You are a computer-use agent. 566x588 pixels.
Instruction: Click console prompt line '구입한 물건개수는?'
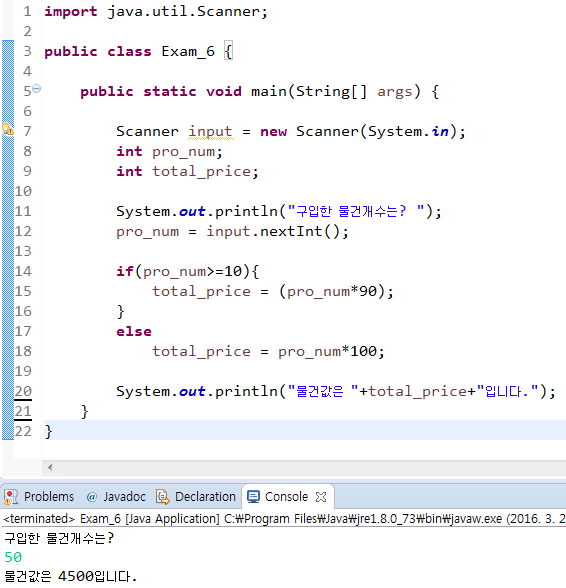pyautogui.click(x=59, y=538)
